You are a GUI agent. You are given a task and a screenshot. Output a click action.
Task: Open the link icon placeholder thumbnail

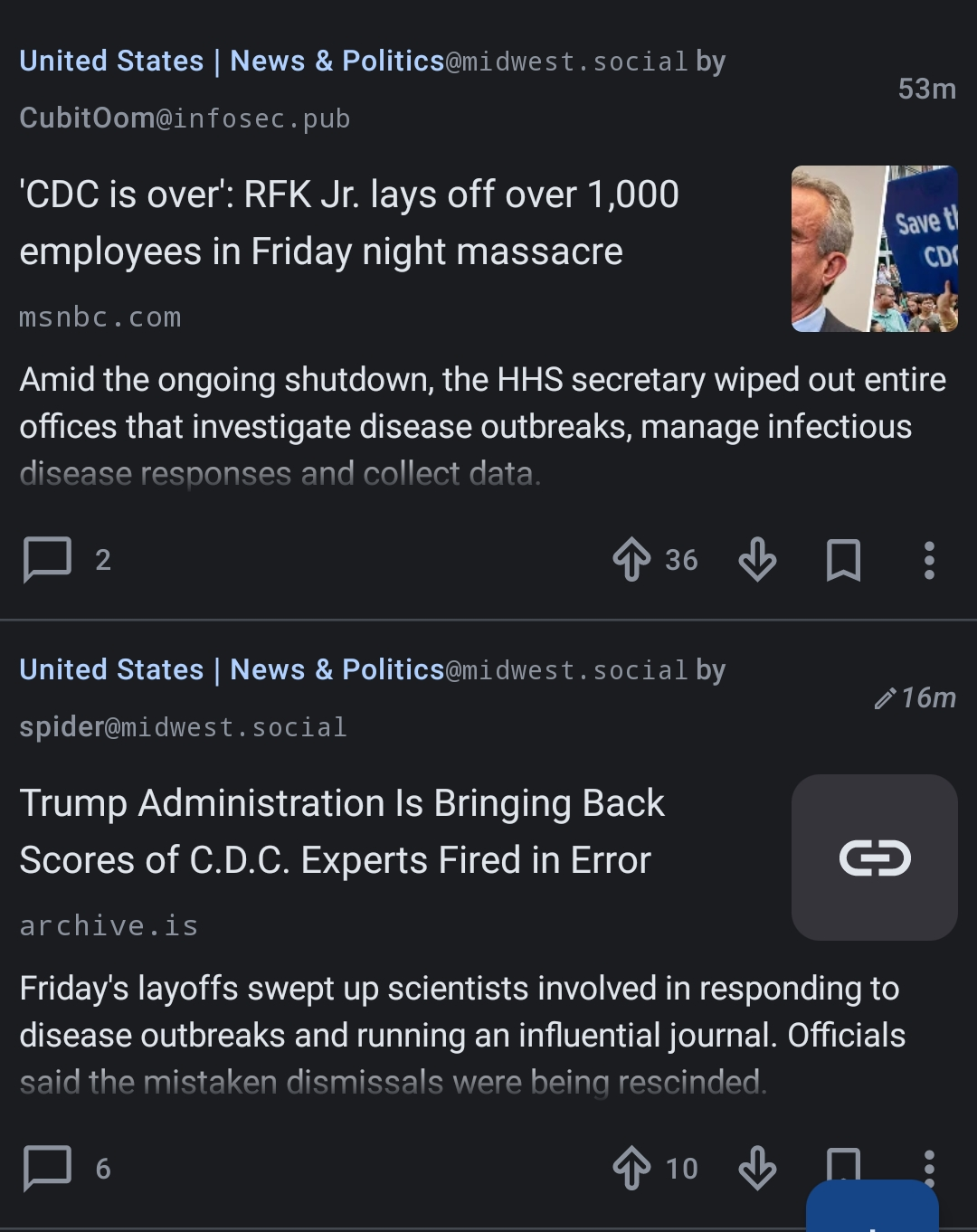coord(874,858)
